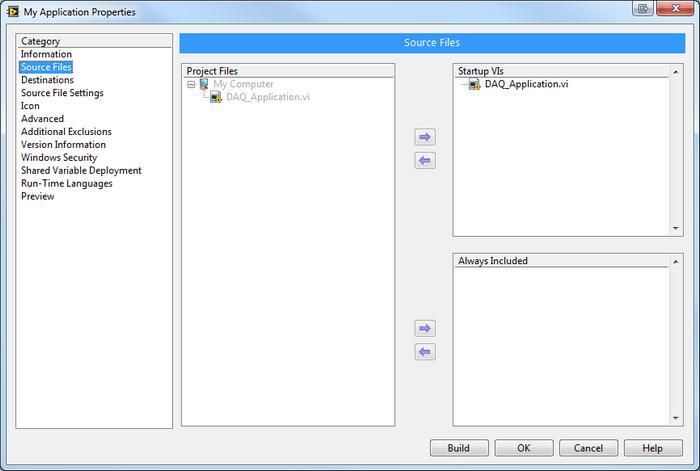Open the Shared Variable Deployment category

coord(81,171)
